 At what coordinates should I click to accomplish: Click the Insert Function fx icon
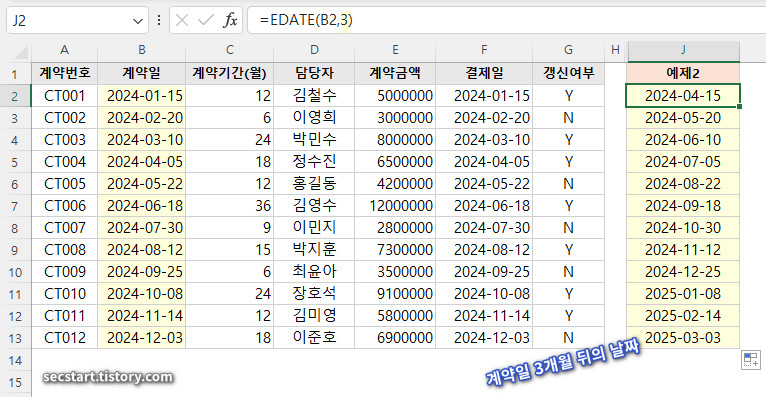click(x=230, y=21)
